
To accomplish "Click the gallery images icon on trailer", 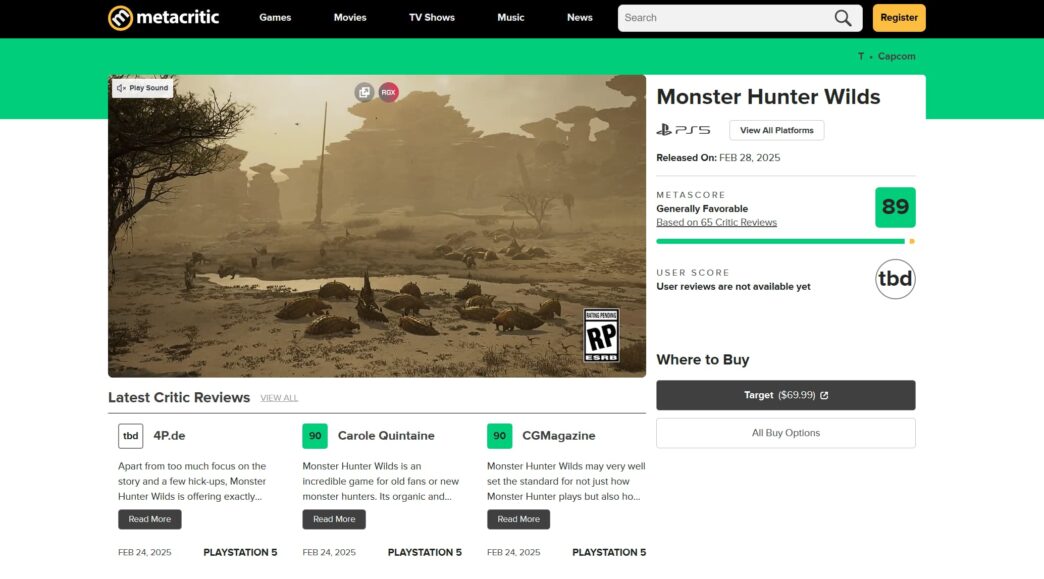I will tap(364, 92).
